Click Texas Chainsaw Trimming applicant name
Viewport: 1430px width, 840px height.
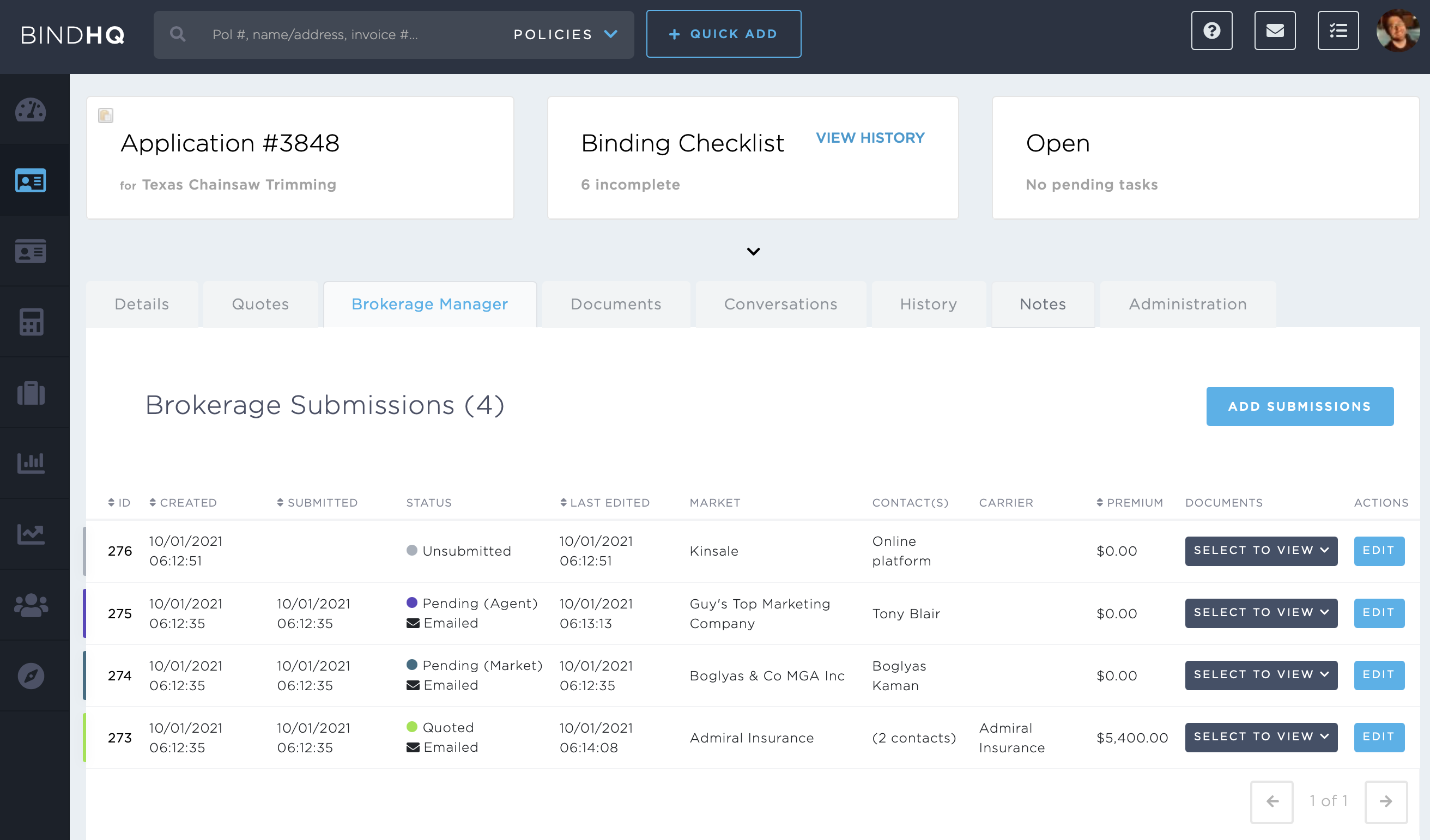[239, 185]
